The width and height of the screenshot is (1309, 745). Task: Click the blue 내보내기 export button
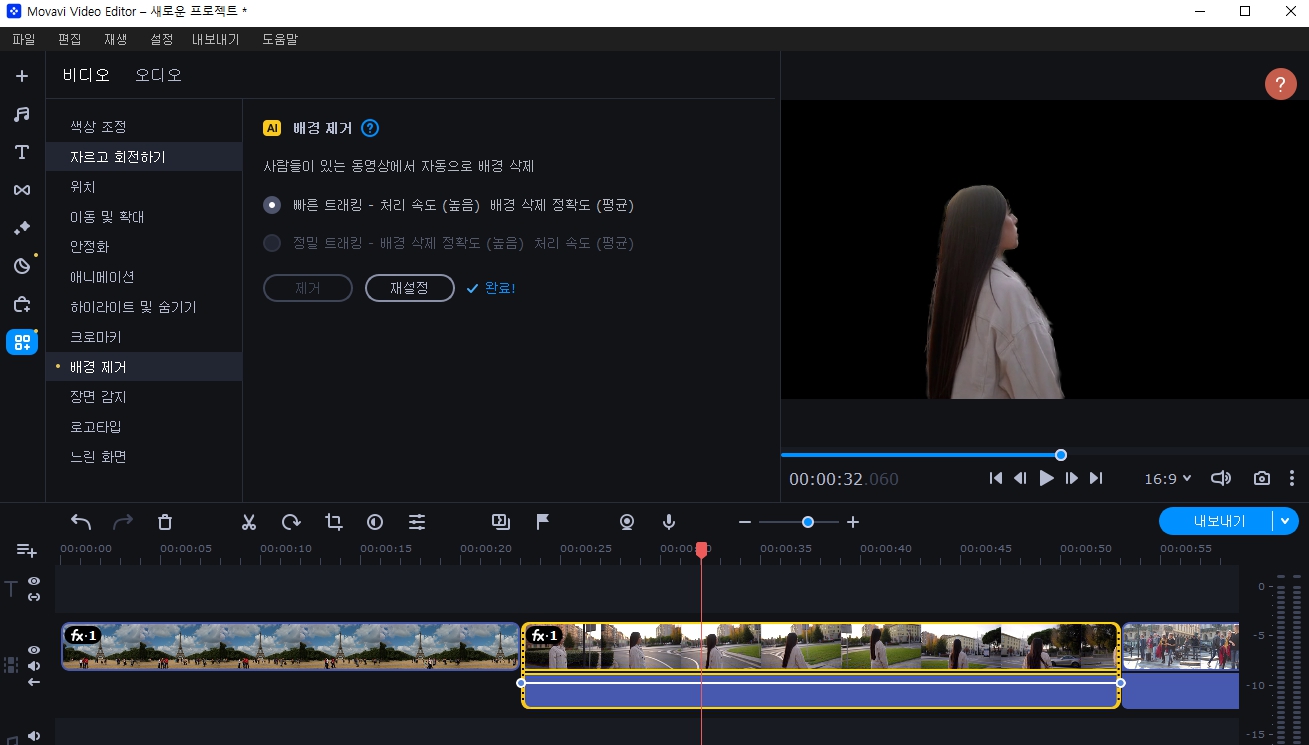[1219, 521]
